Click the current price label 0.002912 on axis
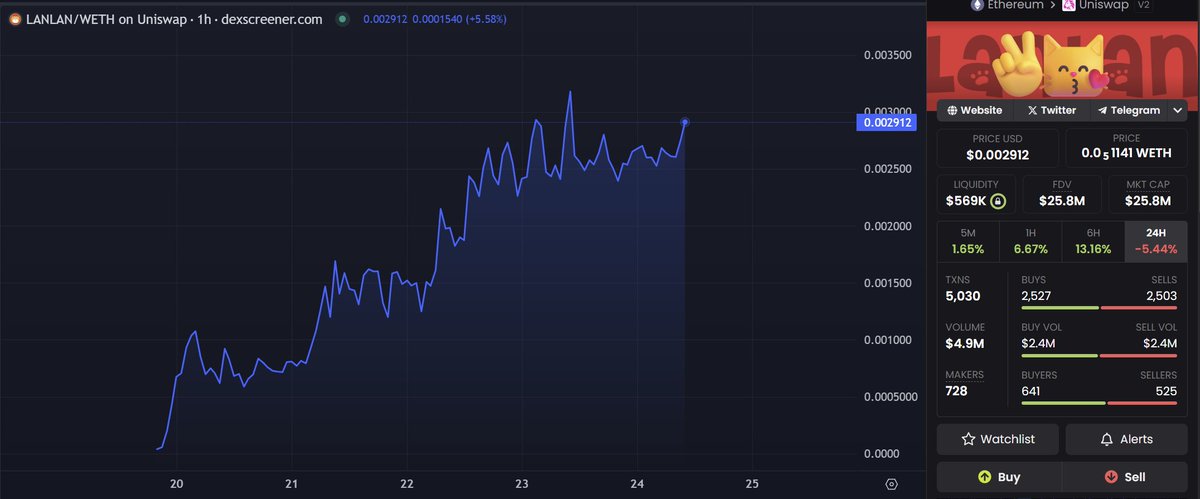Image resolution: width=1200 pixels, height=499 pixels. tap(886, 123)
